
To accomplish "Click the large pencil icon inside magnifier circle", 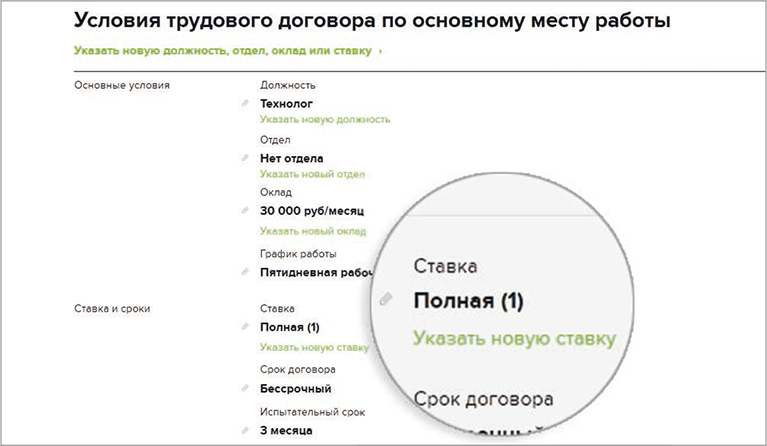I will [386, 300].
